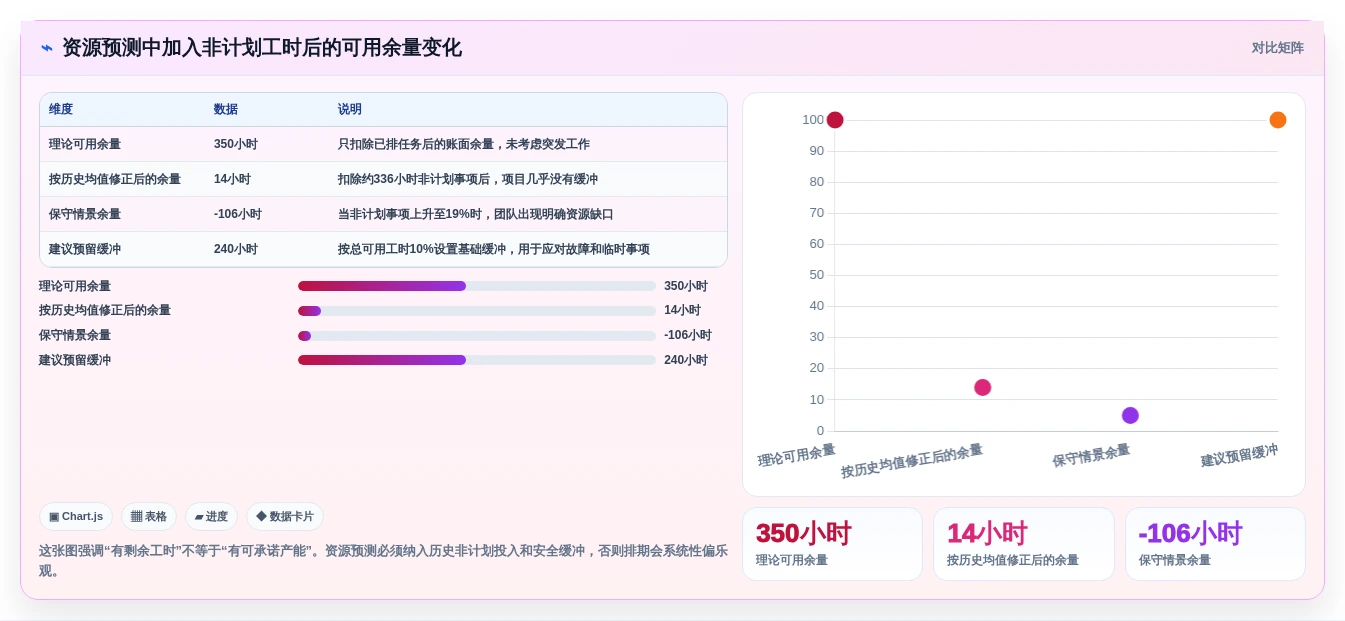Click the 建议预留缓冲 progress bar
1345x621 pixels.
[477, 360]
